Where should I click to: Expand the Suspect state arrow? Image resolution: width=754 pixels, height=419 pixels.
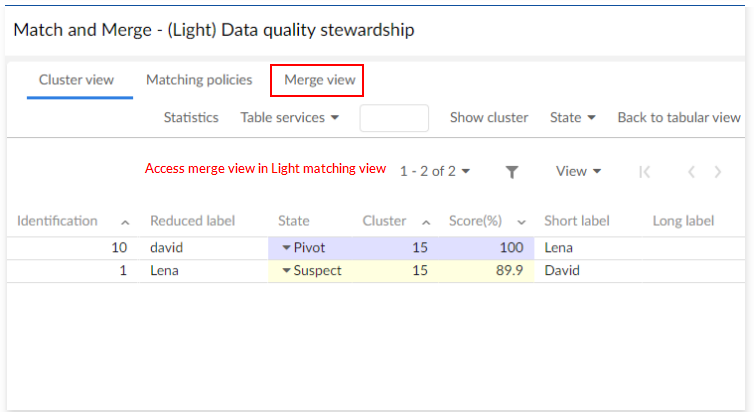pyautogui.click(x=286, y=270)
